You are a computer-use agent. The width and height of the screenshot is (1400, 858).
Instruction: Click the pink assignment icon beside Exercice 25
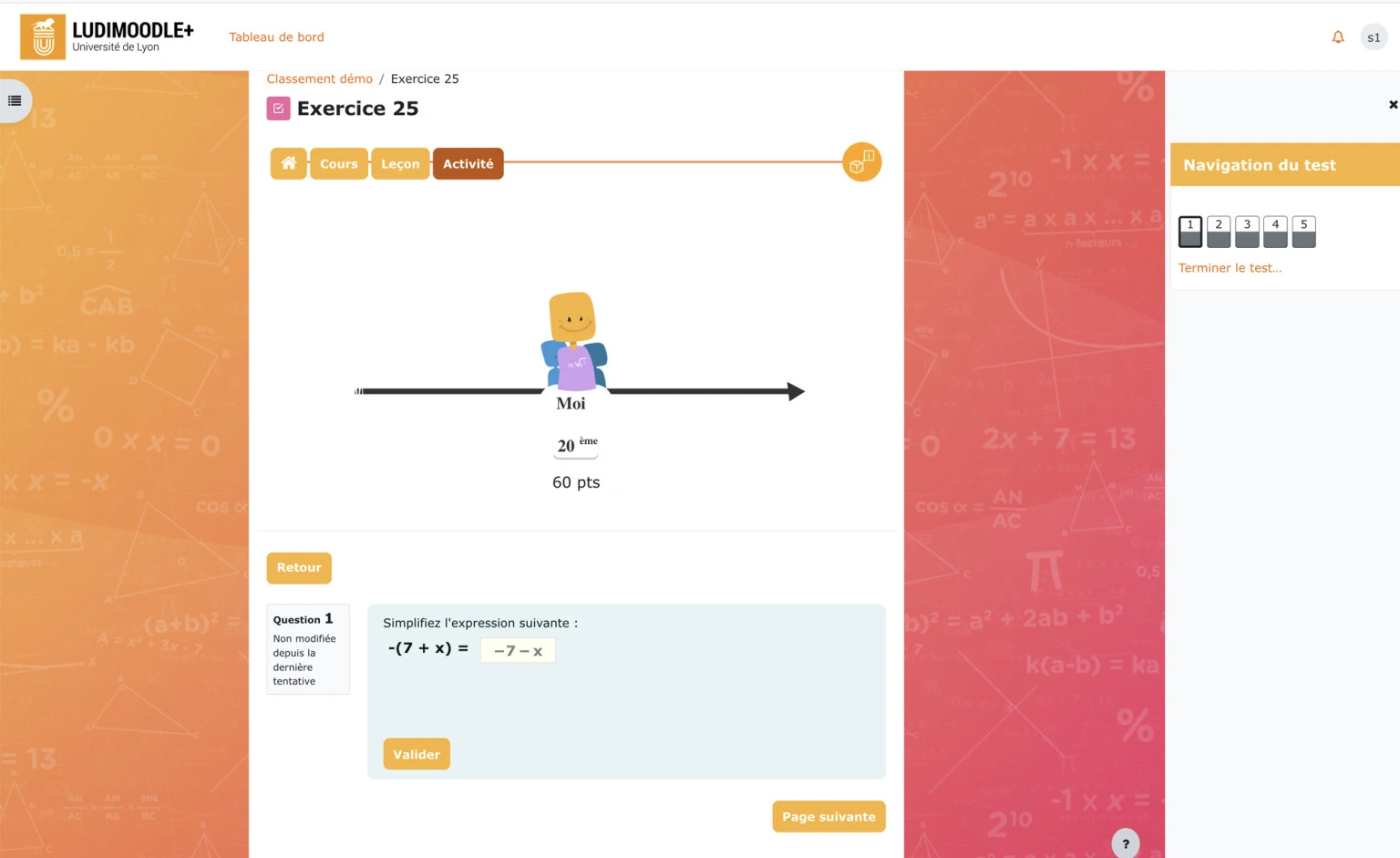278,108
